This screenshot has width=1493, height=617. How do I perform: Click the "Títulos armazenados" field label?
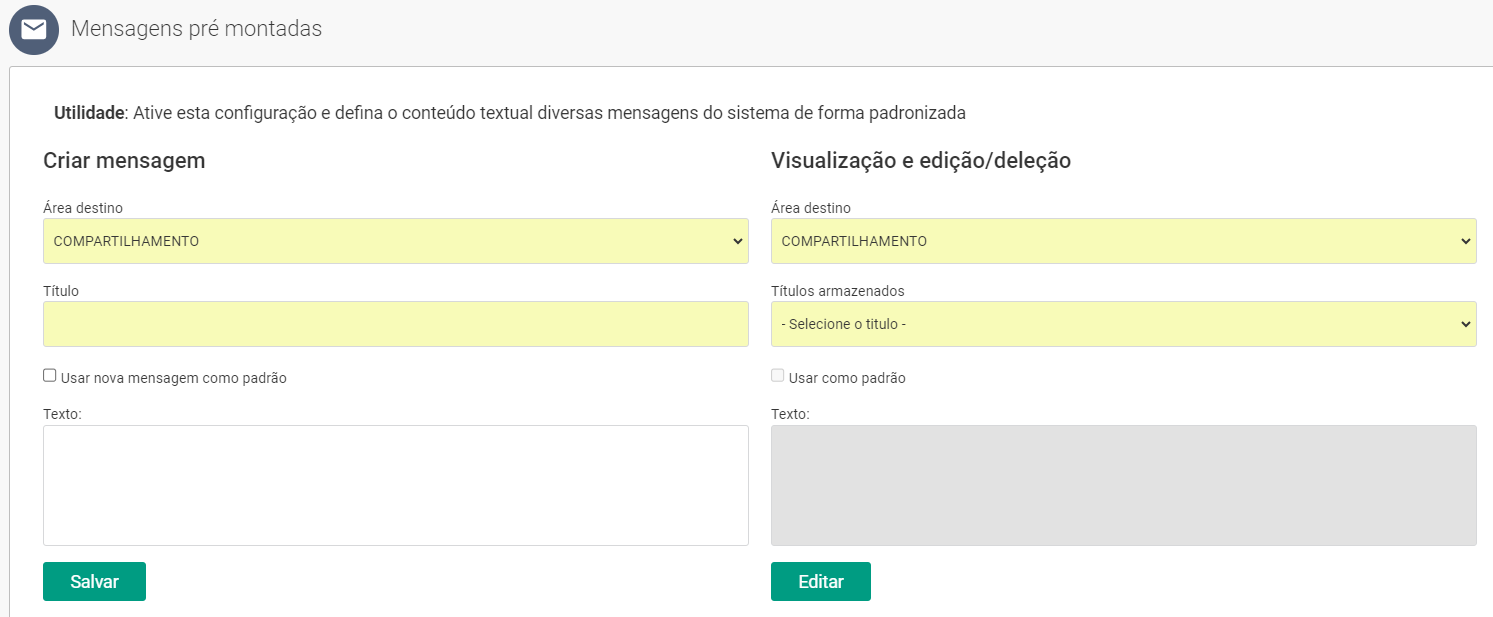tap(837, 291)
